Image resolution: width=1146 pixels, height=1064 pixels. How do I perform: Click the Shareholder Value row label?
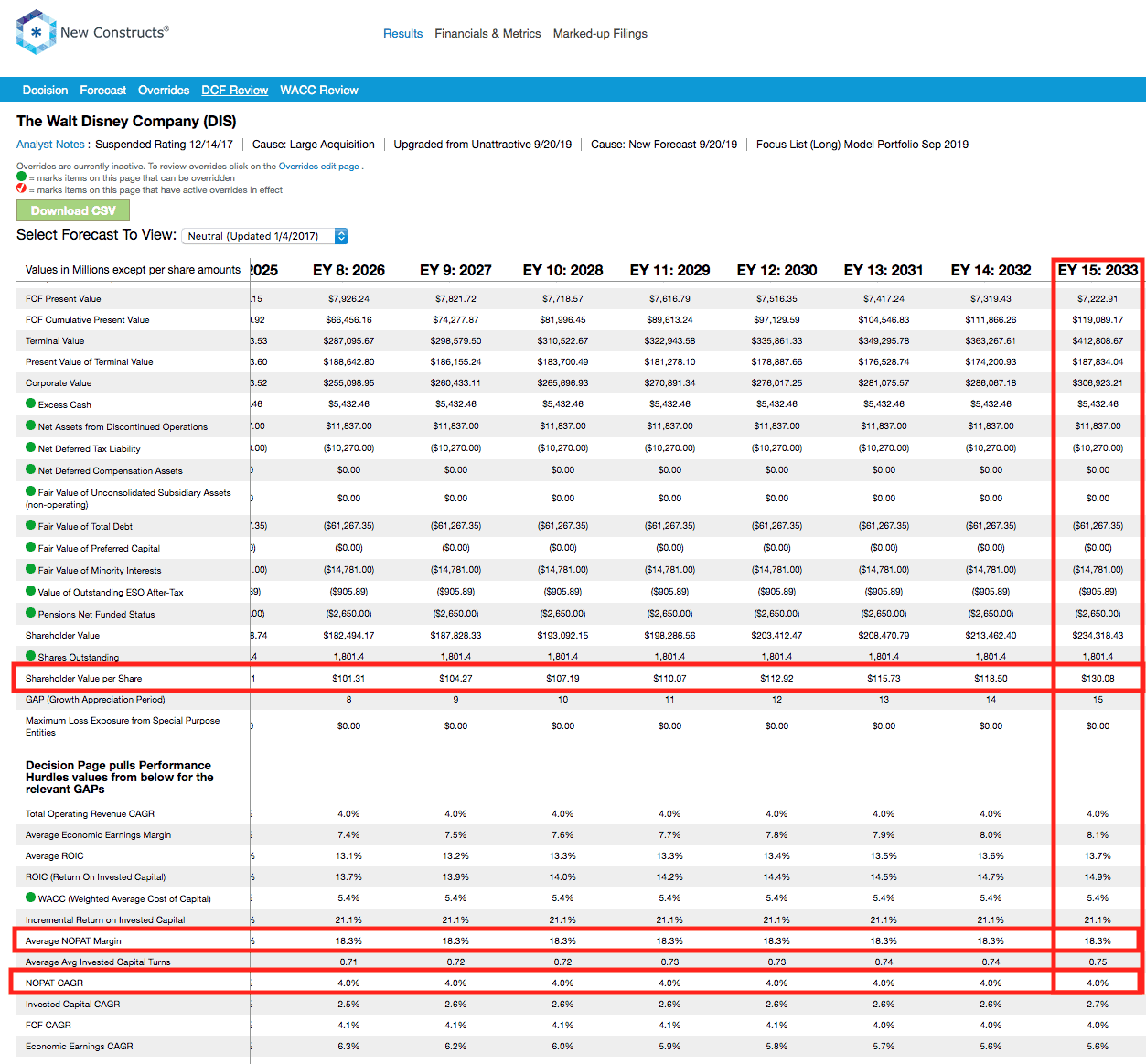(62, 635)
